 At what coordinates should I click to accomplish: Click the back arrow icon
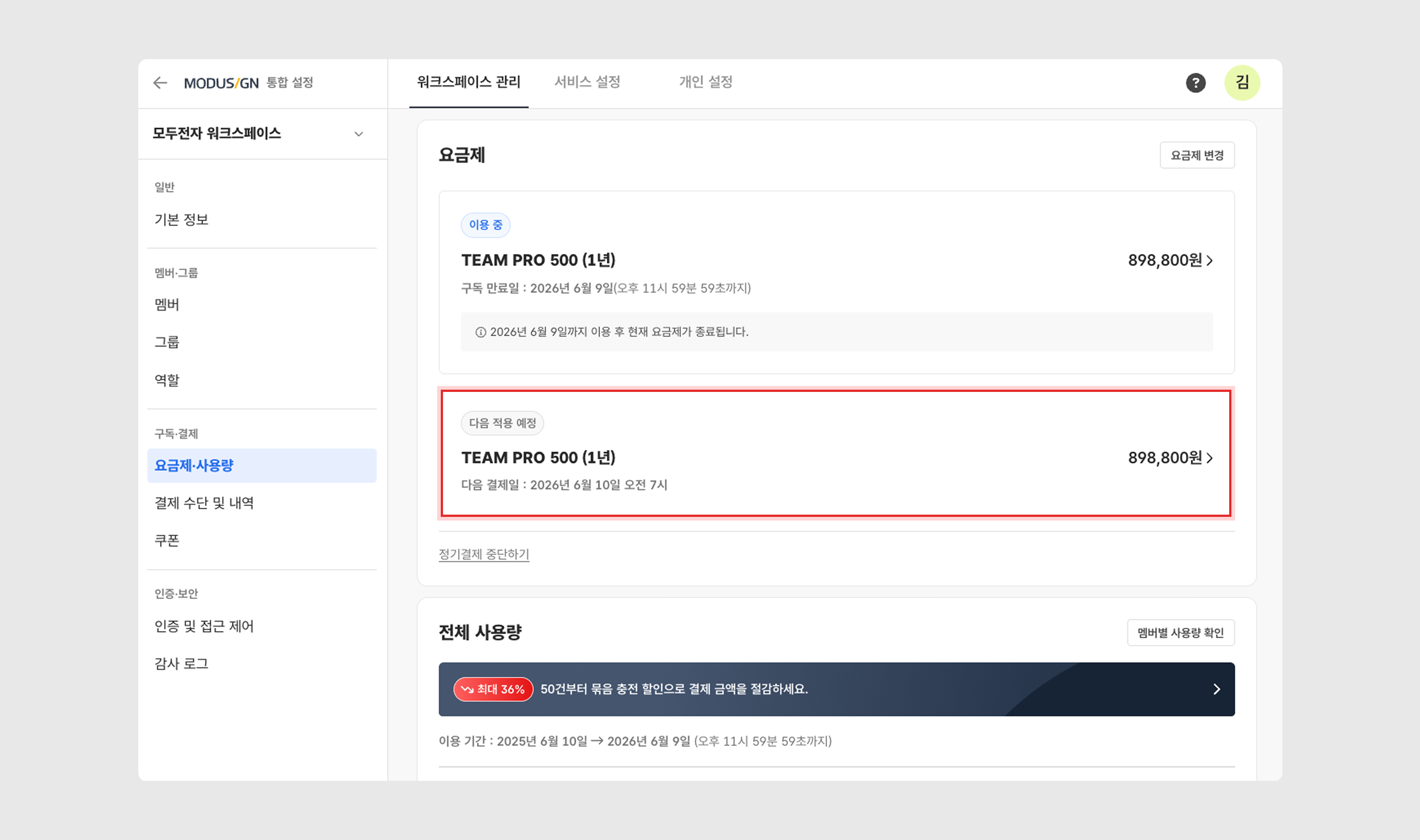pyautogui.click(x=160, y=83)
